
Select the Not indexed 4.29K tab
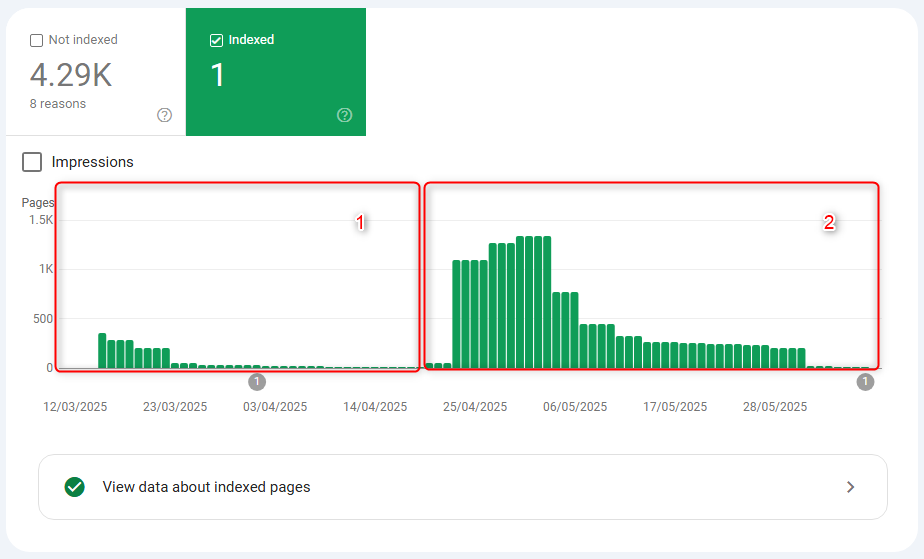tap(96, 72)
